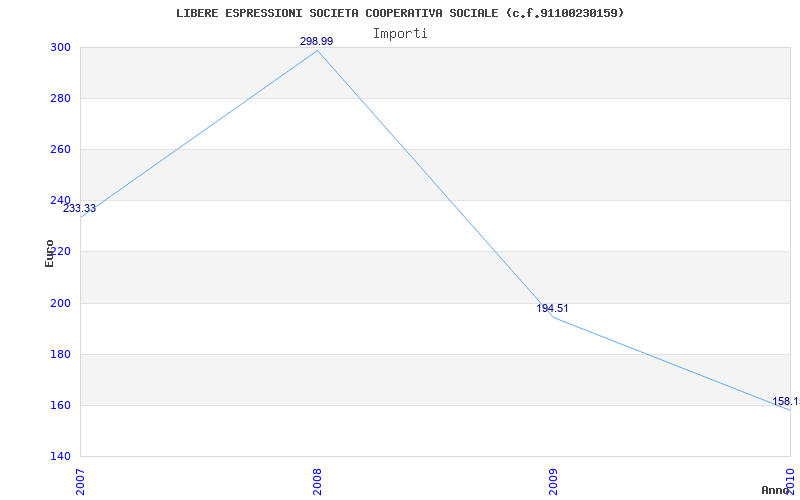The height and width of the screenshot is (500, 800).
Task: Click the 260 y-axis tick label
Action: [x=60, y=149]
